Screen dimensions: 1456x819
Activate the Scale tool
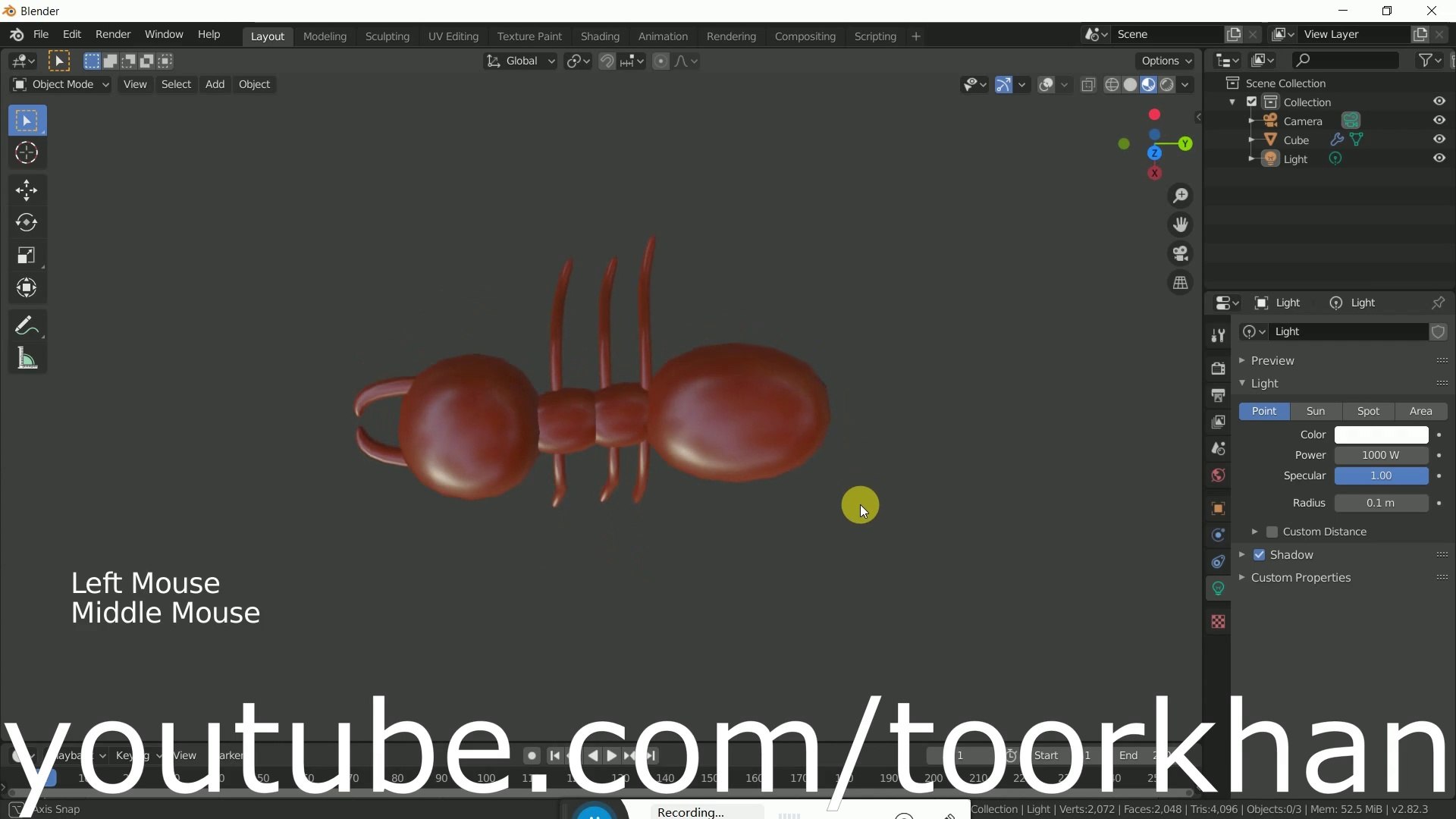[27, 256]
